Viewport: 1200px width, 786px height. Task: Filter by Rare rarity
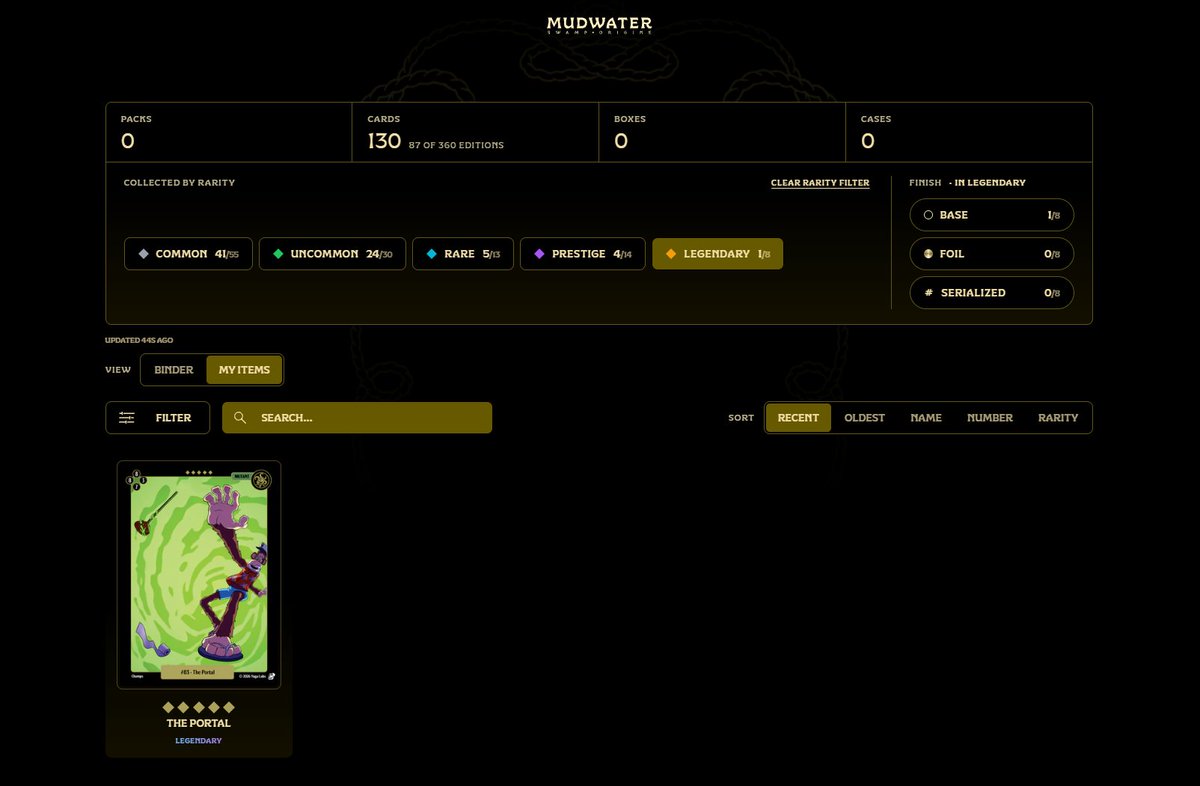tap(463, 254)
